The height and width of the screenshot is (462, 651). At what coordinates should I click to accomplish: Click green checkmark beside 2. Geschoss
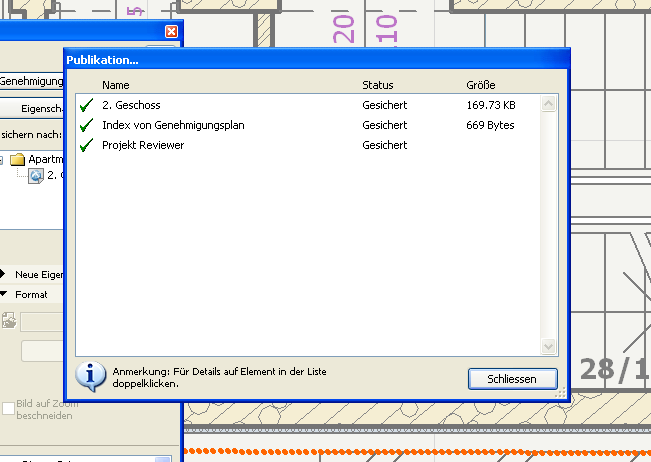(x=86, y=105)
